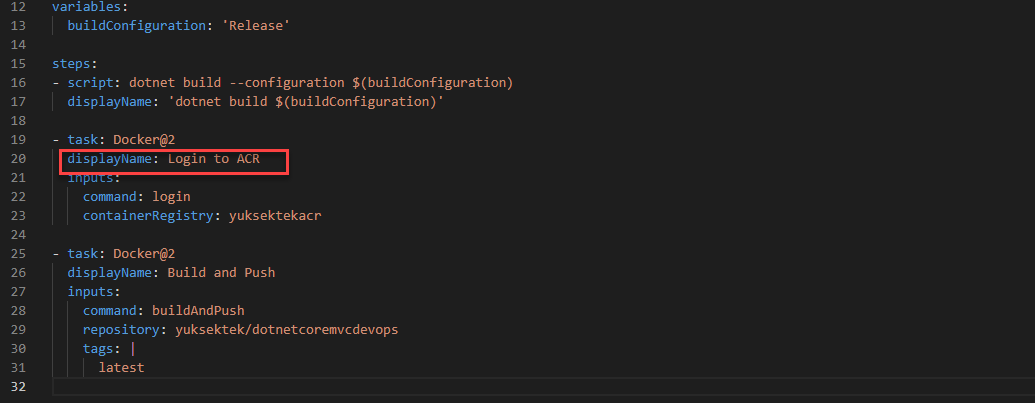Click the latest tag on line 31
Viewport: 1035px width, 403px height.
(121, 367)
